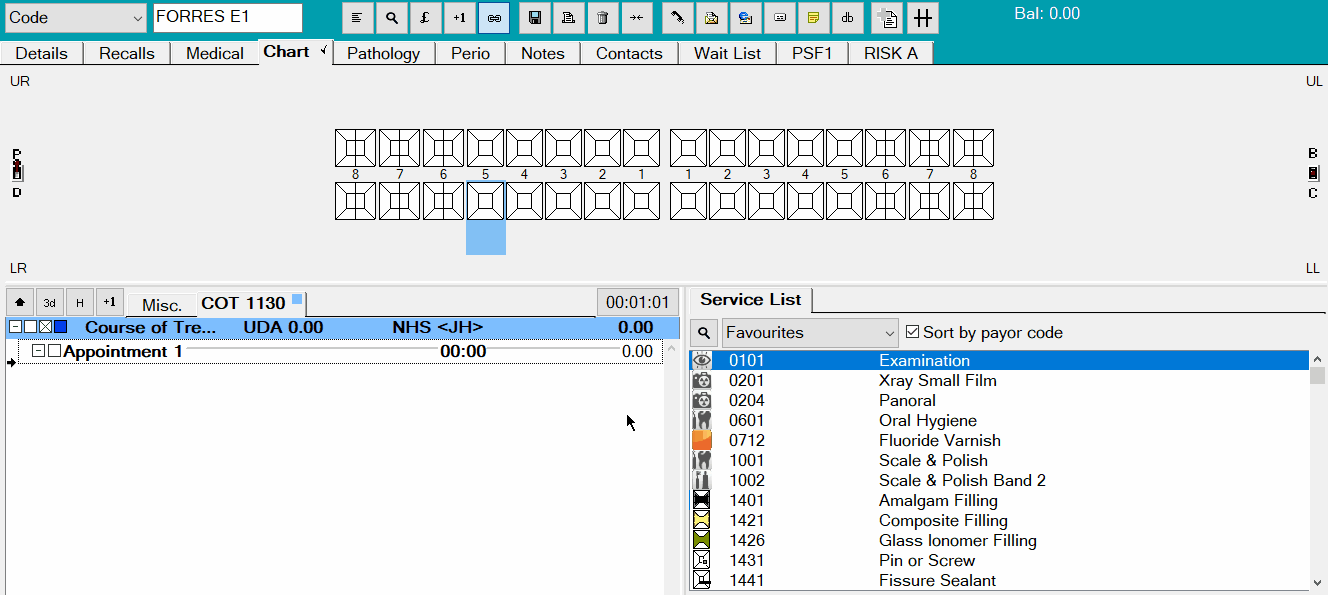Click the Service List scrollbar down arrow
1328x595 pixels.
1318,583
